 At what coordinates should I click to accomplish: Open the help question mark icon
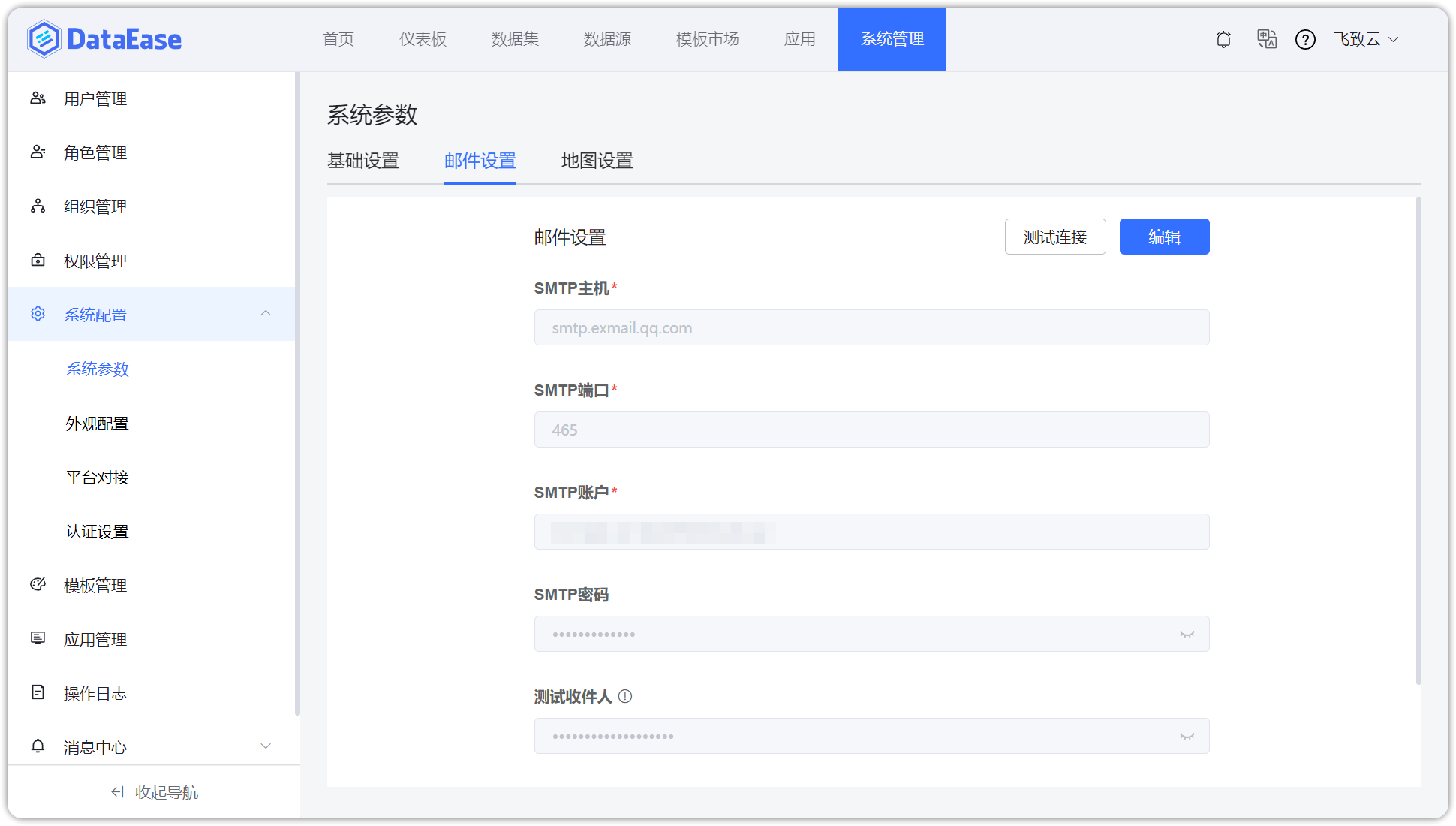[1305, 39]
